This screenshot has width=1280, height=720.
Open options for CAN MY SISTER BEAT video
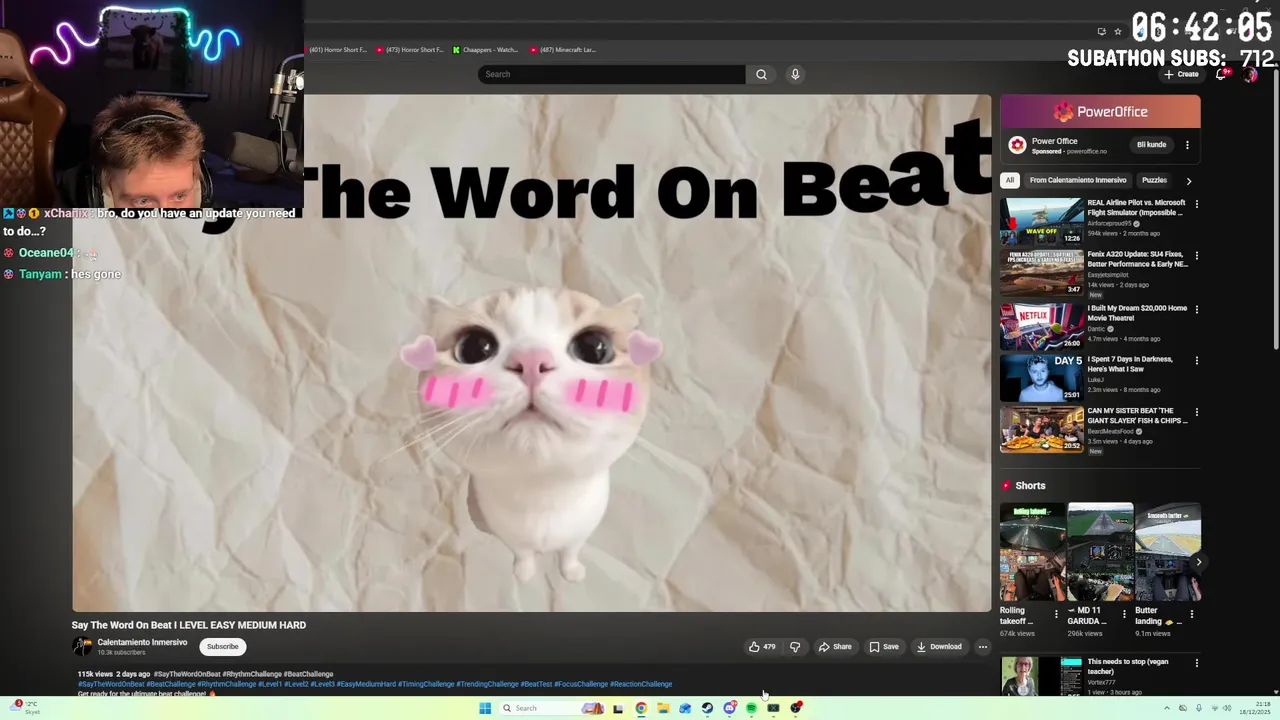[1196, 412]
